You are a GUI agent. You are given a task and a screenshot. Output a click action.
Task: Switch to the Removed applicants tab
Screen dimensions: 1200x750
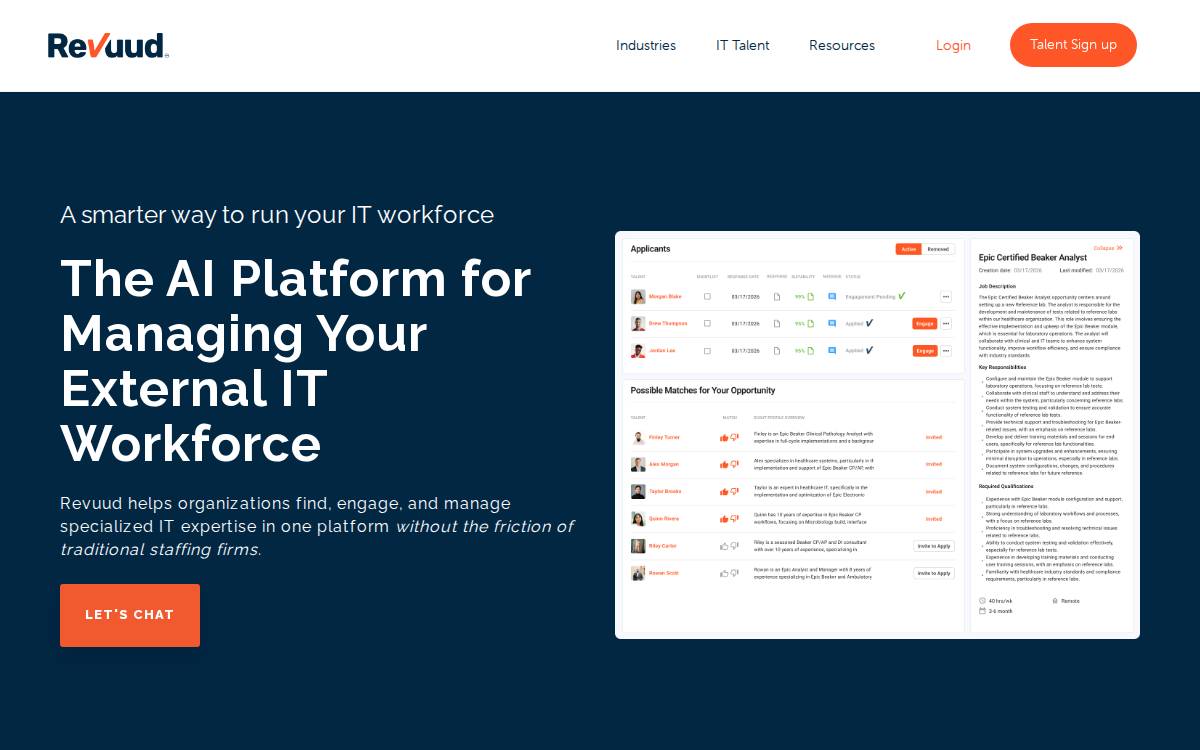click(938, 249)
